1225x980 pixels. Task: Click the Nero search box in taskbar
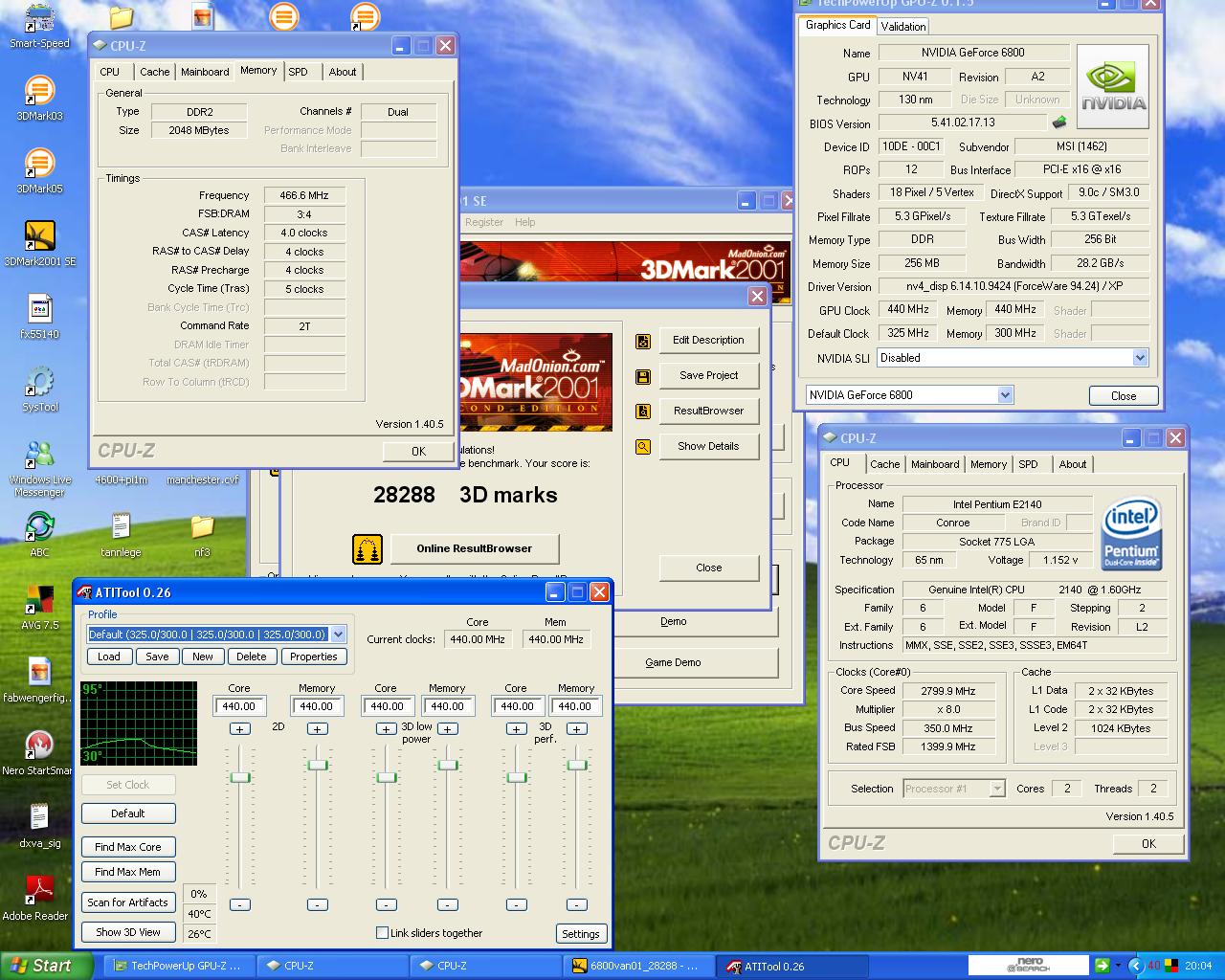(1030, 966)
